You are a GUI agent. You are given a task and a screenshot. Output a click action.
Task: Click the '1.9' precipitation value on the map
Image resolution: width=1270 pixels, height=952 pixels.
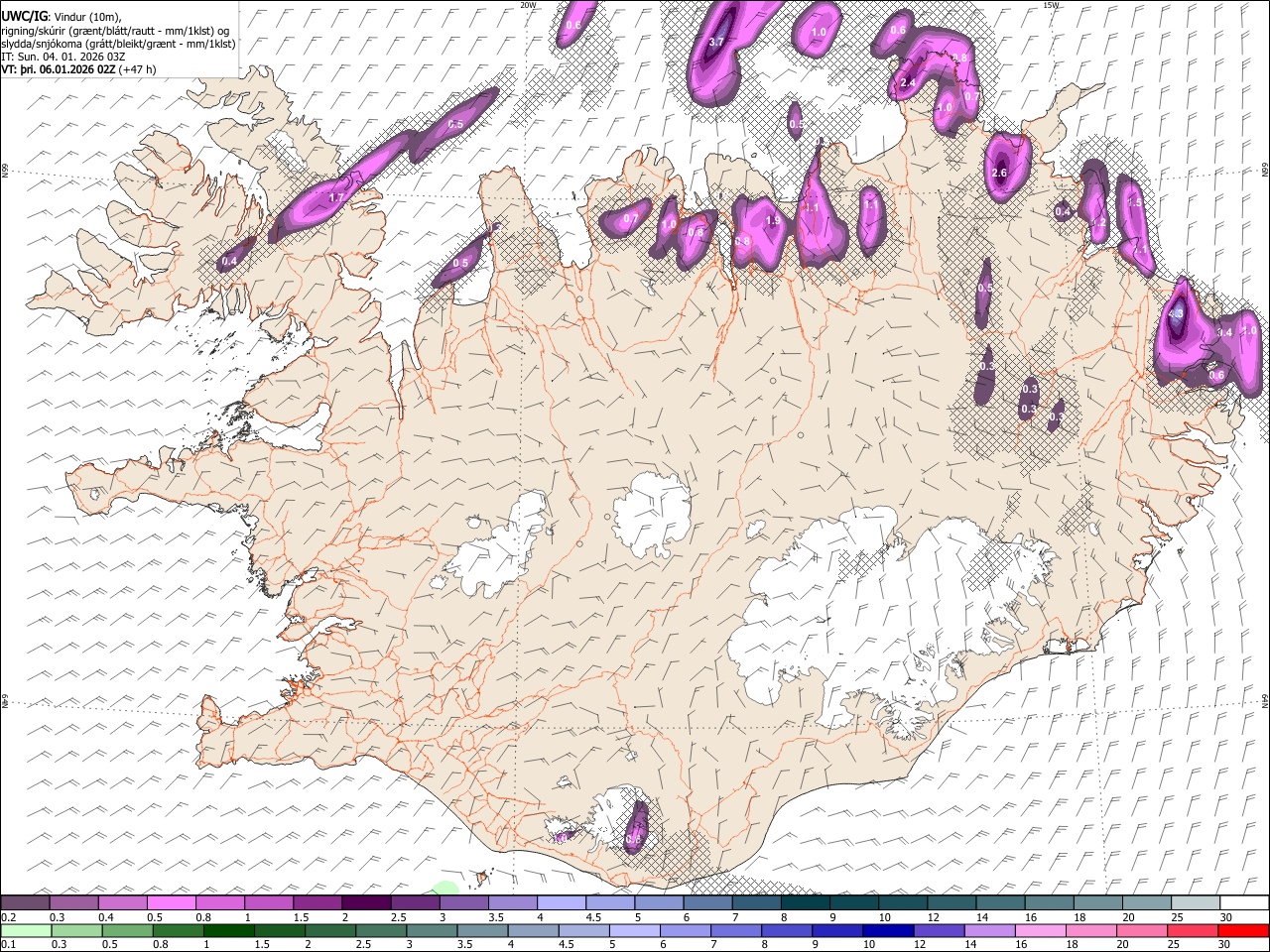pos(773,220)
